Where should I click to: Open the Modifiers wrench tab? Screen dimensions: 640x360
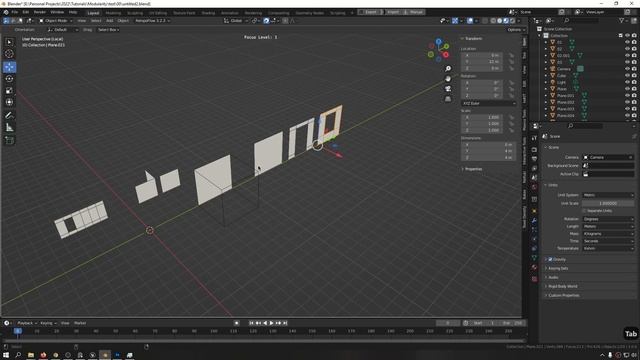(x=534, y=221)
